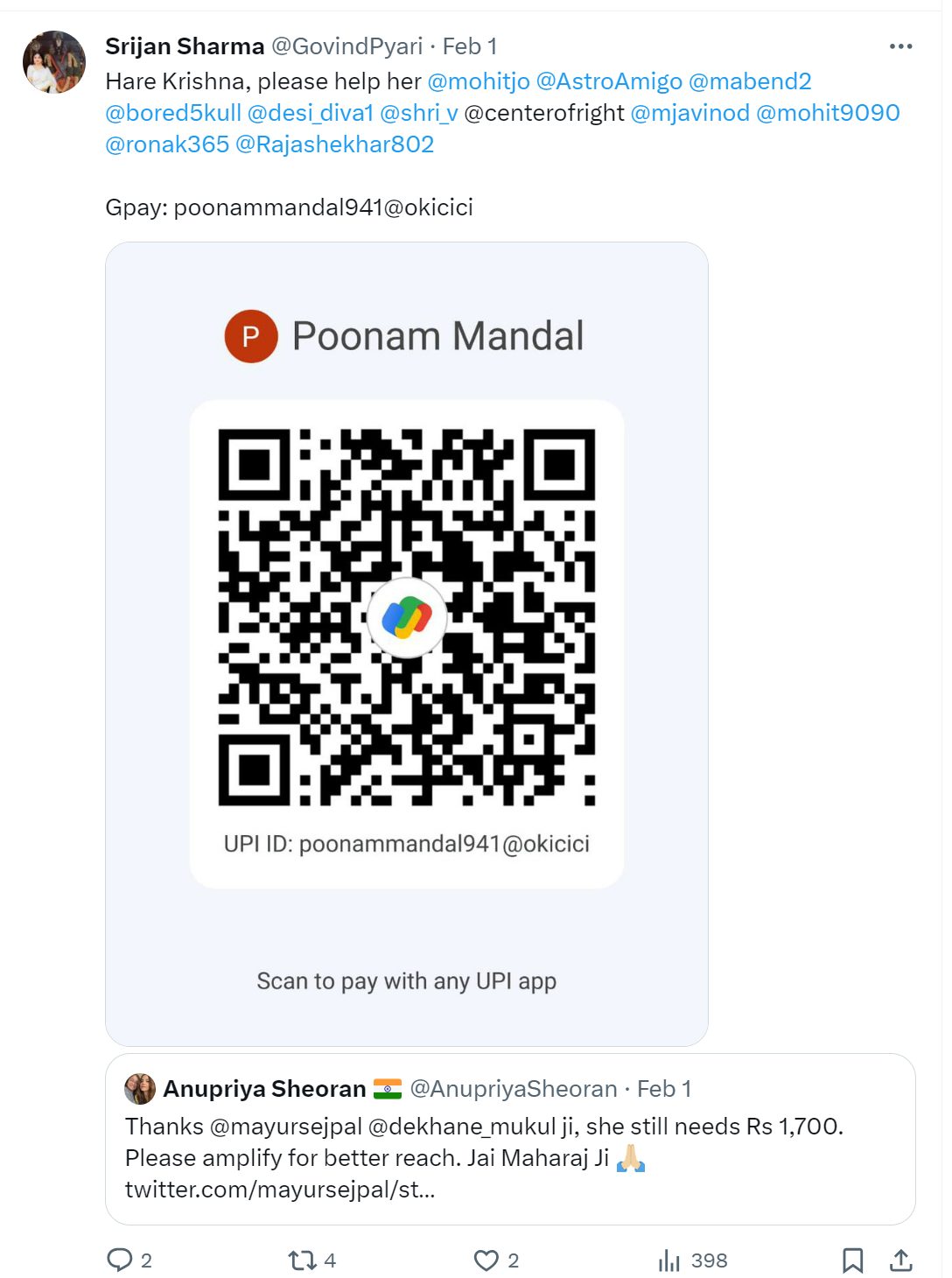Visit @bored5kull's profile mention

[173, 113]
